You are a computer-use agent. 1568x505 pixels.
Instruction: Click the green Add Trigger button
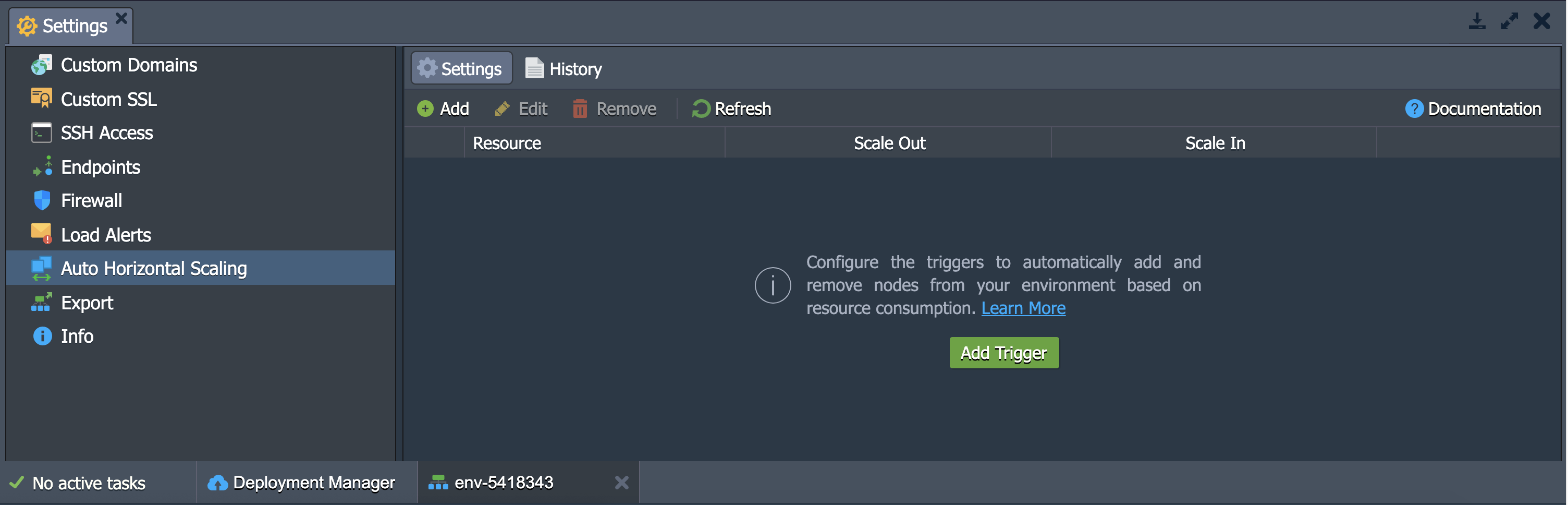click(x=1004, y=353)
